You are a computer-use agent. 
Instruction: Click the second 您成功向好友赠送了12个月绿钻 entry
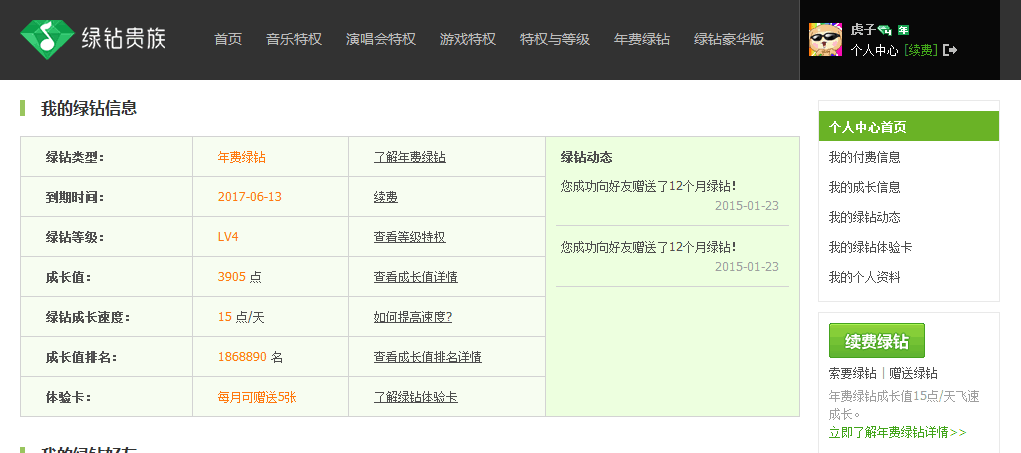(649, 247)
